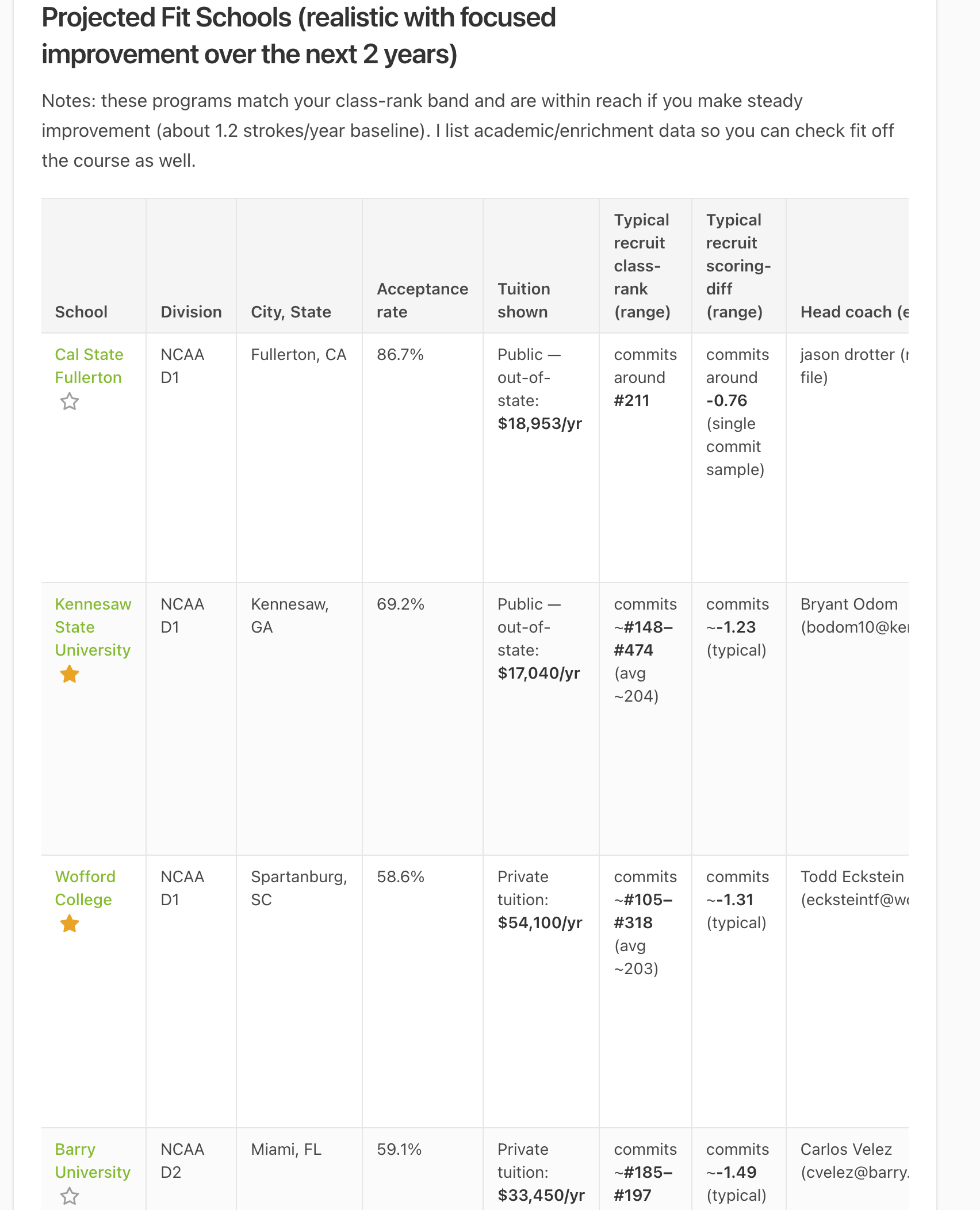Open the Barry University link

[x=93, y=1161]
